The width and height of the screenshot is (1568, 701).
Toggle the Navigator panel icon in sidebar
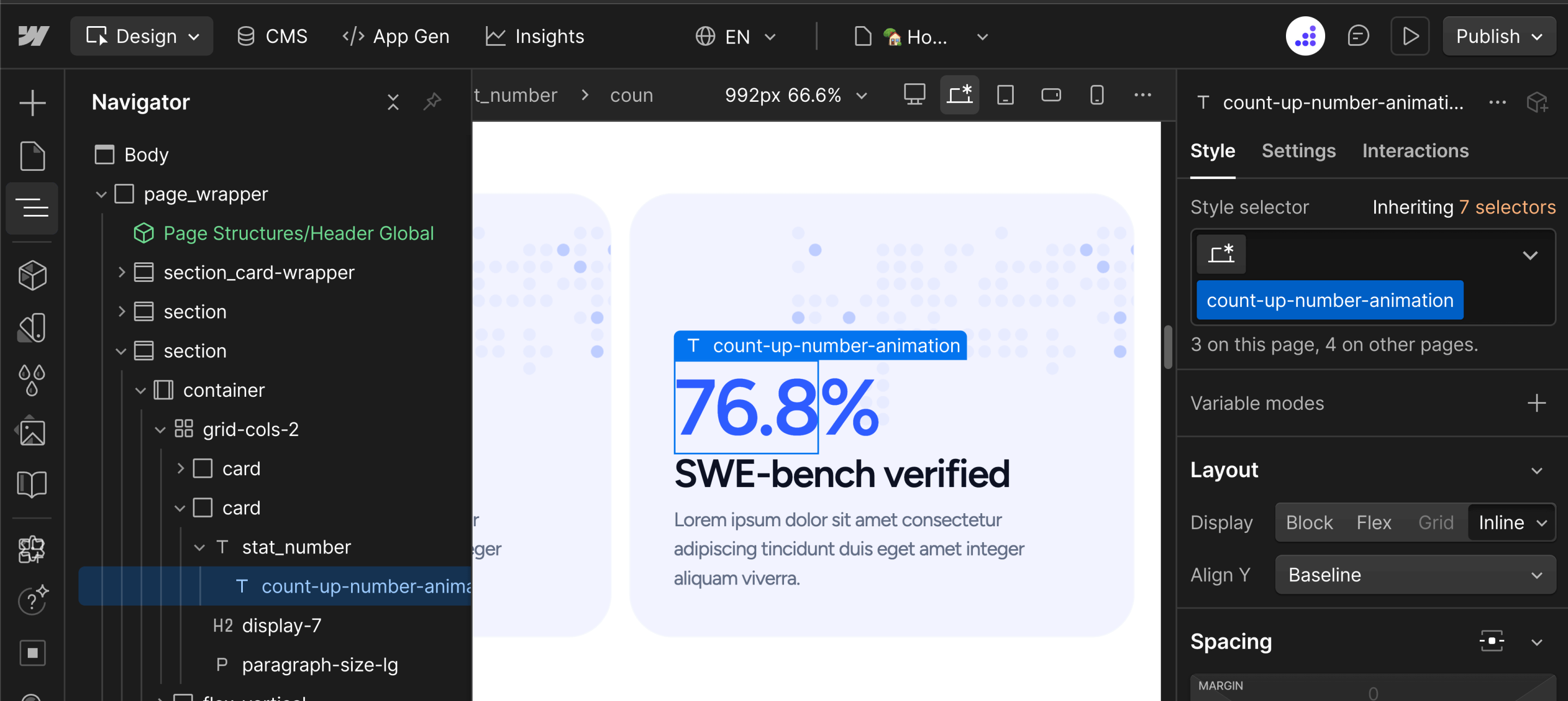tap(32, 207)
